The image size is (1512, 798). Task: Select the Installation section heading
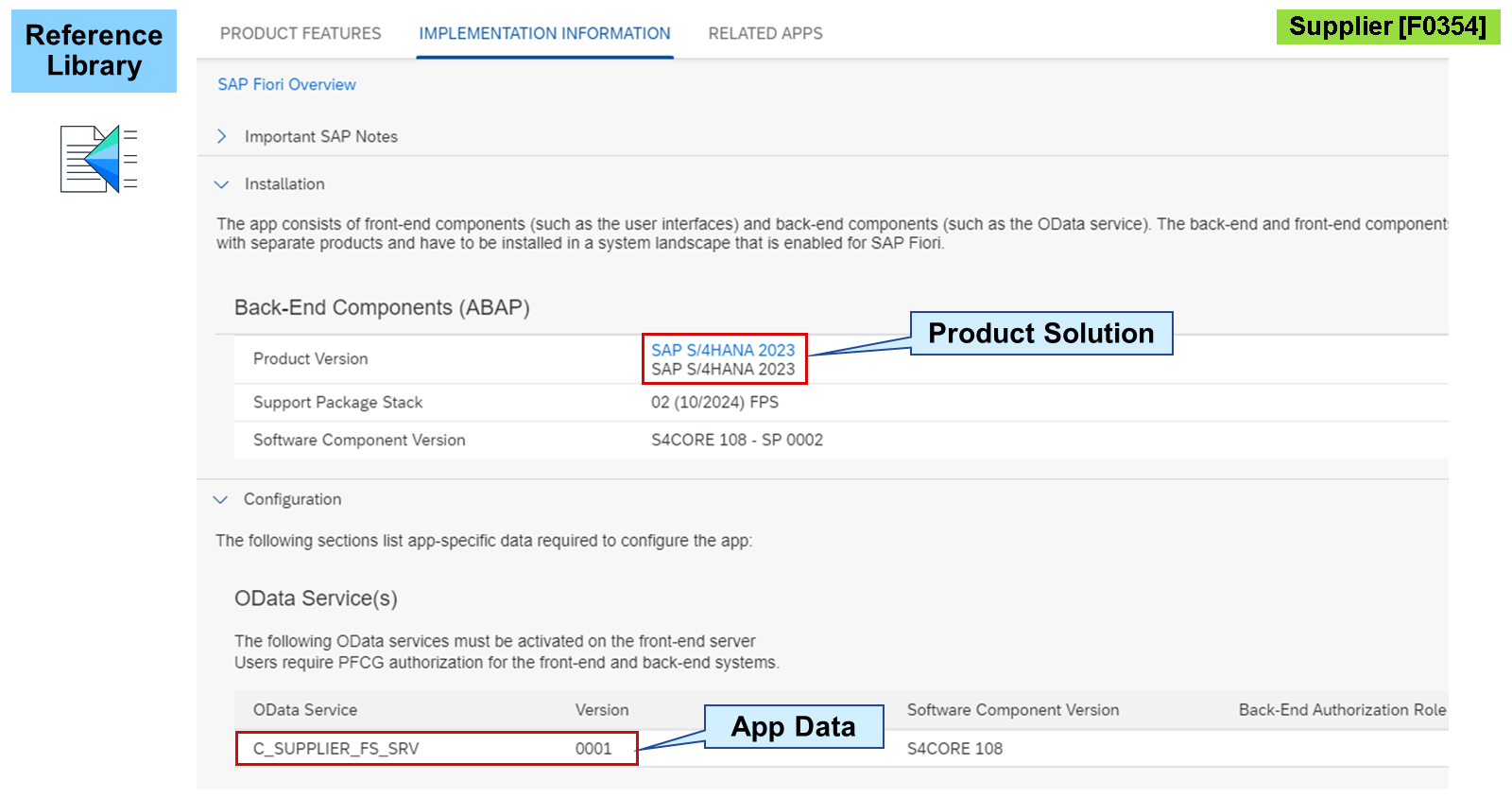coord(284,183)
